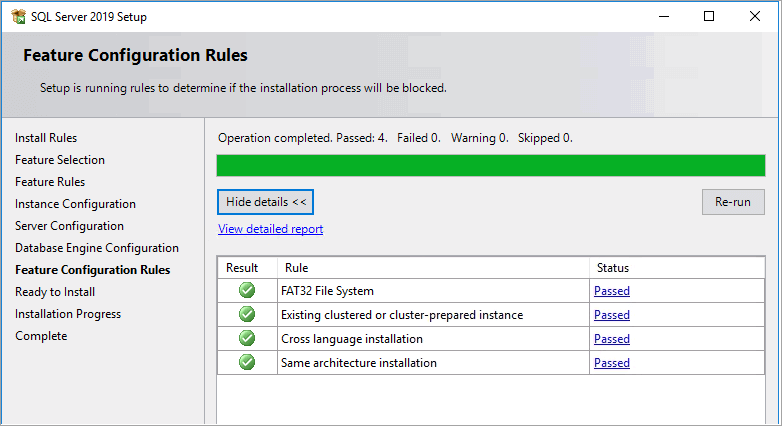Viewport: 782px width, 426px height.
Task: Select Install Rules step in sidebar
Action: click(x=46, y=138)
